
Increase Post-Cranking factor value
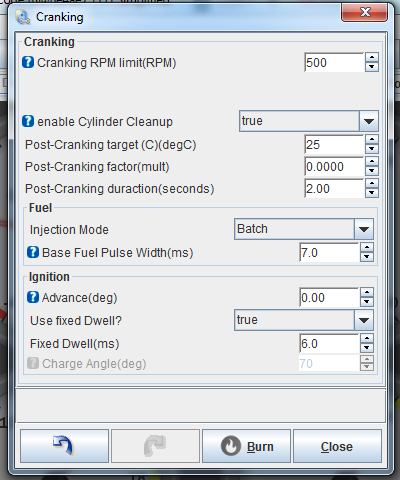click(x=372, y=162)
